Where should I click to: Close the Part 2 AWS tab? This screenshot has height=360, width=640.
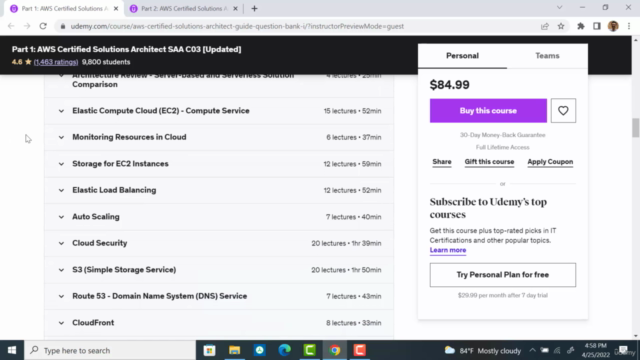point(235,9)
